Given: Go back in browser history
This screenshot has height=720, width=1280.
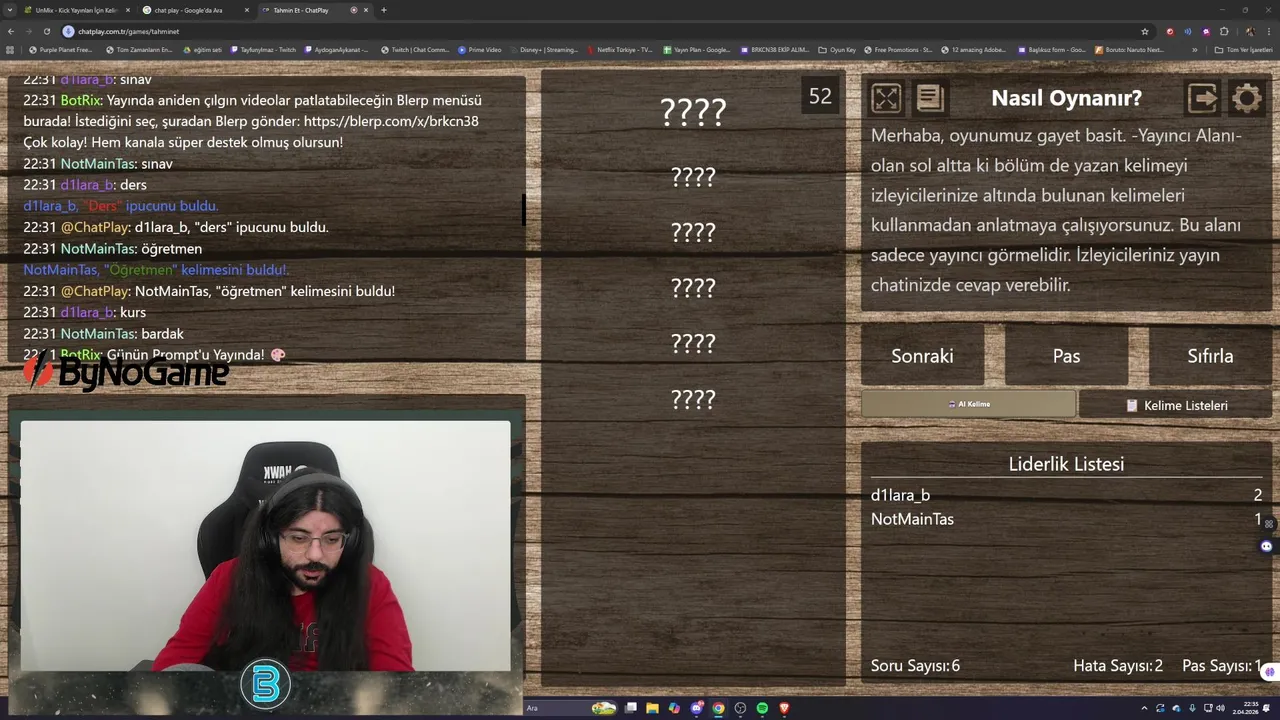Looking at the screenshot, I should 11,31.
